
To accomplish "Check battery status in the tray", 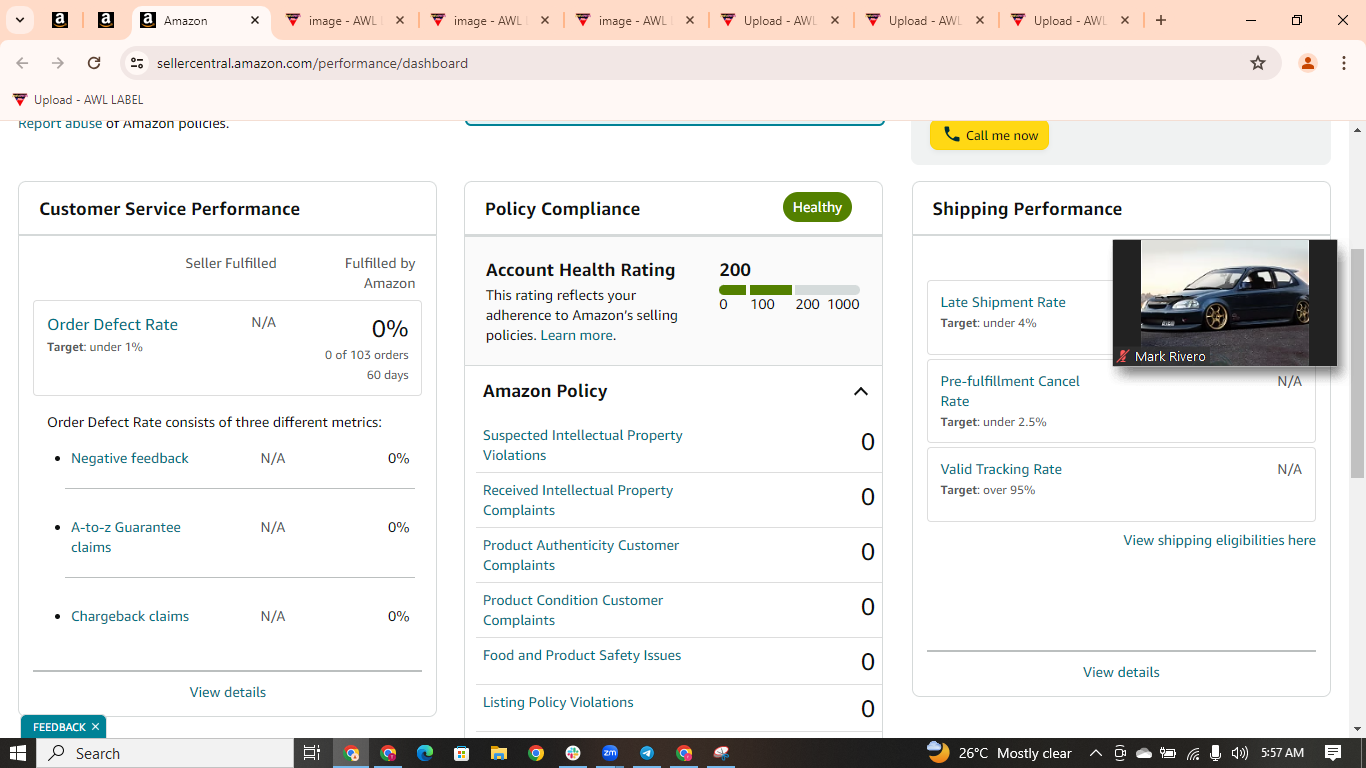I will coord(1168,753).
